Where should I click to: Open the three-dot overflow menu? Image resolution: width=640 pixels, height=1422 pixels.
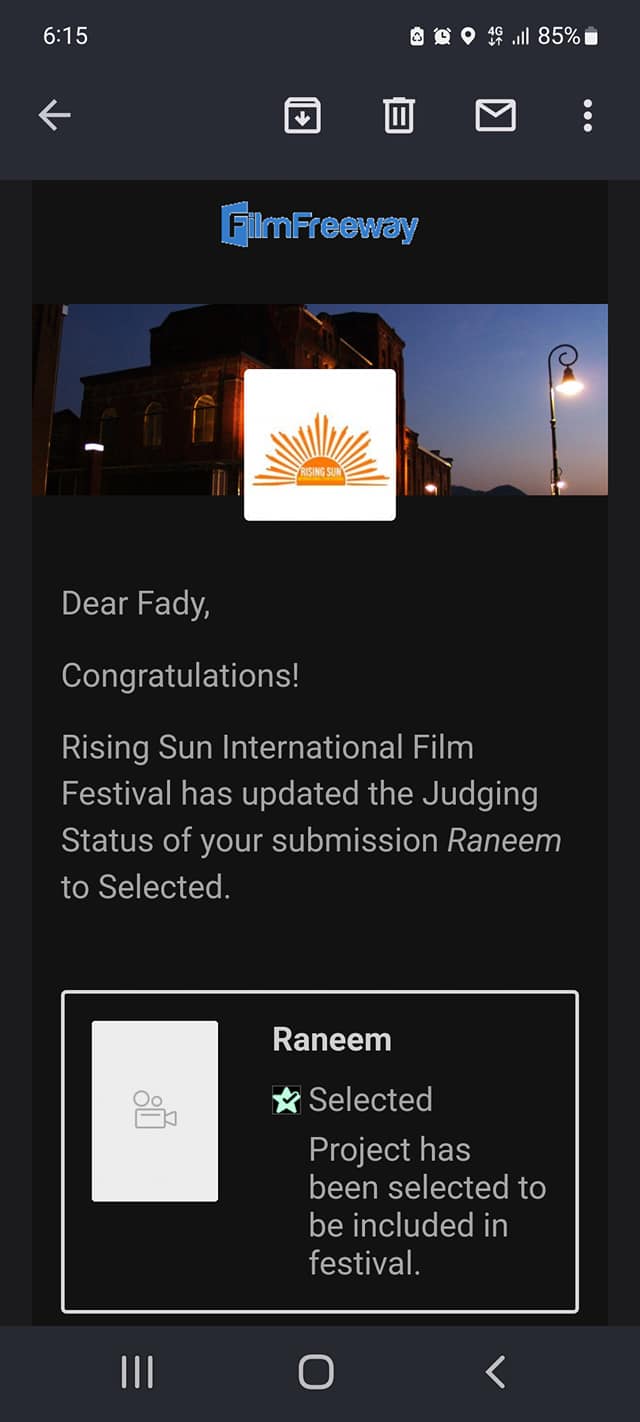(x=588, y=116)
